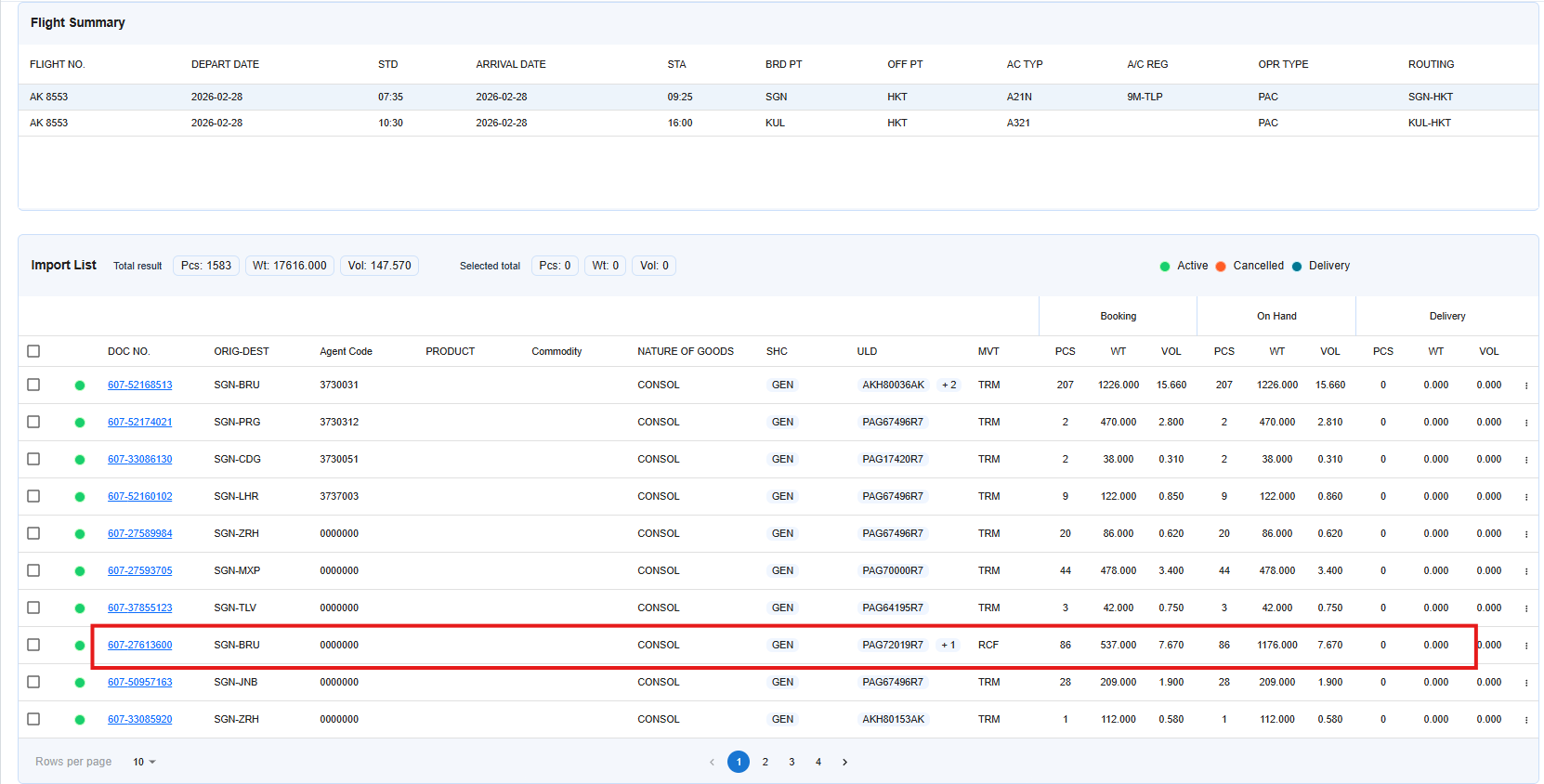Screen dimensions: 1544x784
Task: Click the orange Cancelled legend dot
Action: pyautogui.click(x=1221, y=267)
